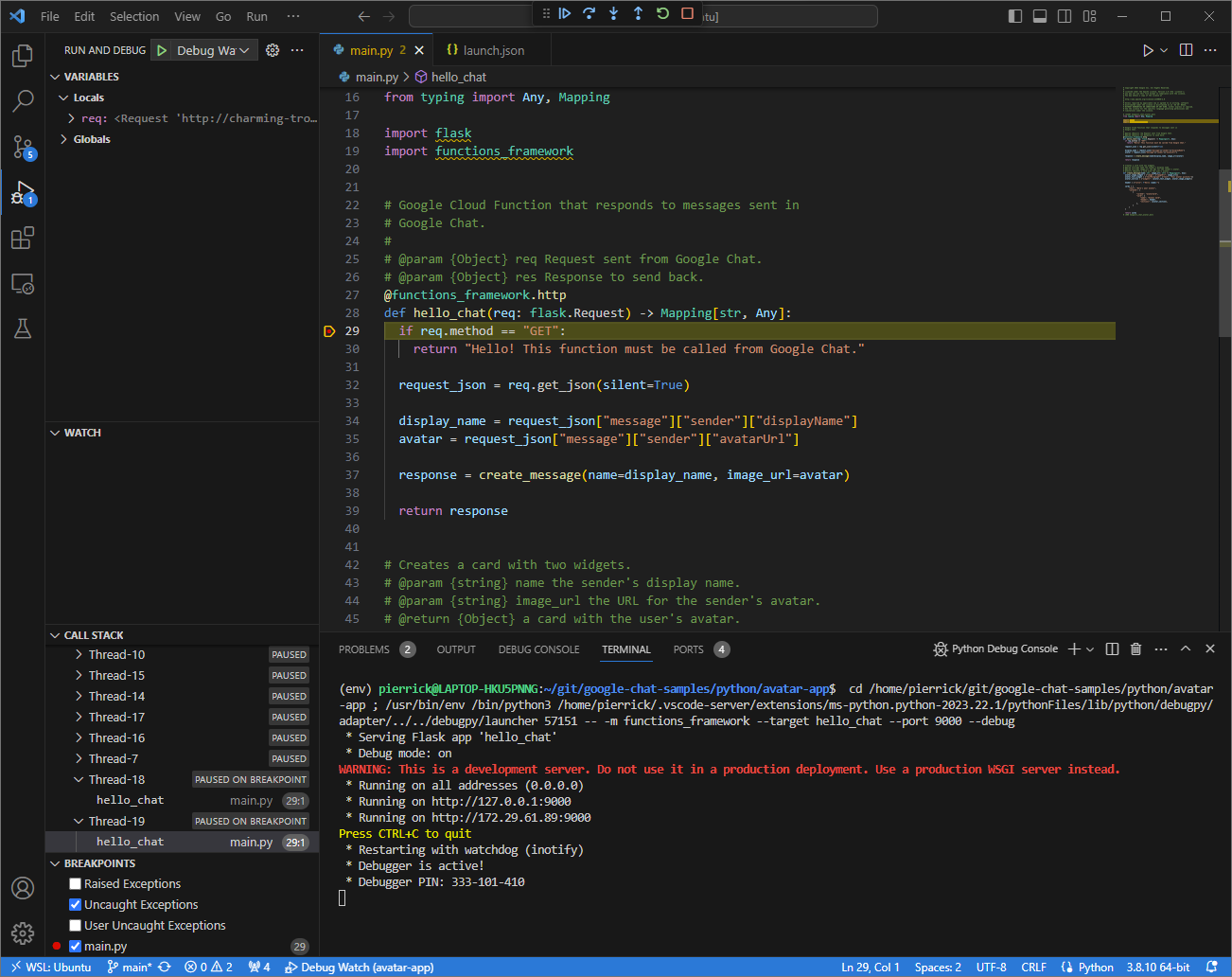Open launch.json via the gear icon
1232x977 pixels.
[x=273, y=50]
